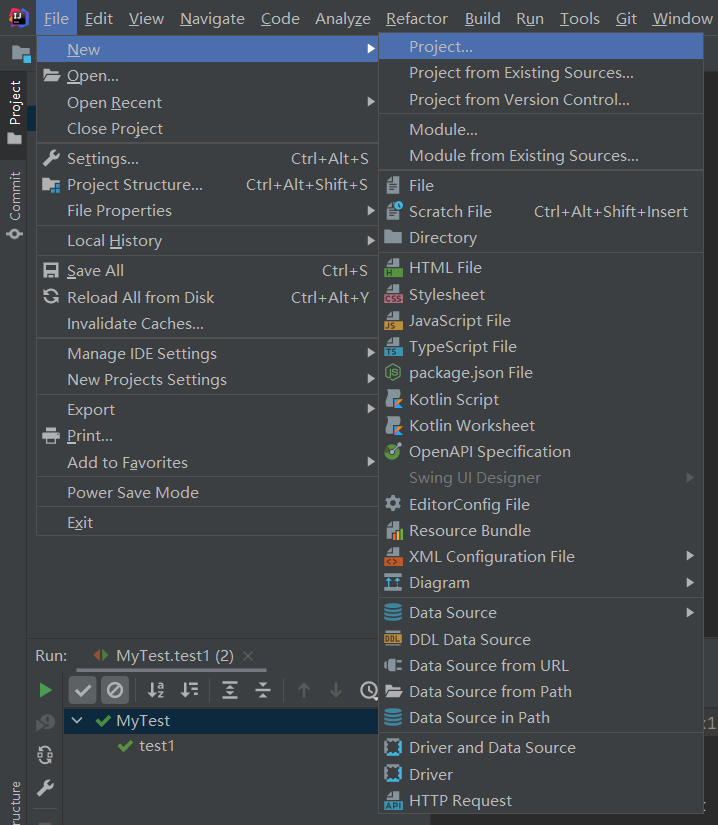Click the HTML File icon
The width and height of the screenshot is (718, 825).
(393, 268)
